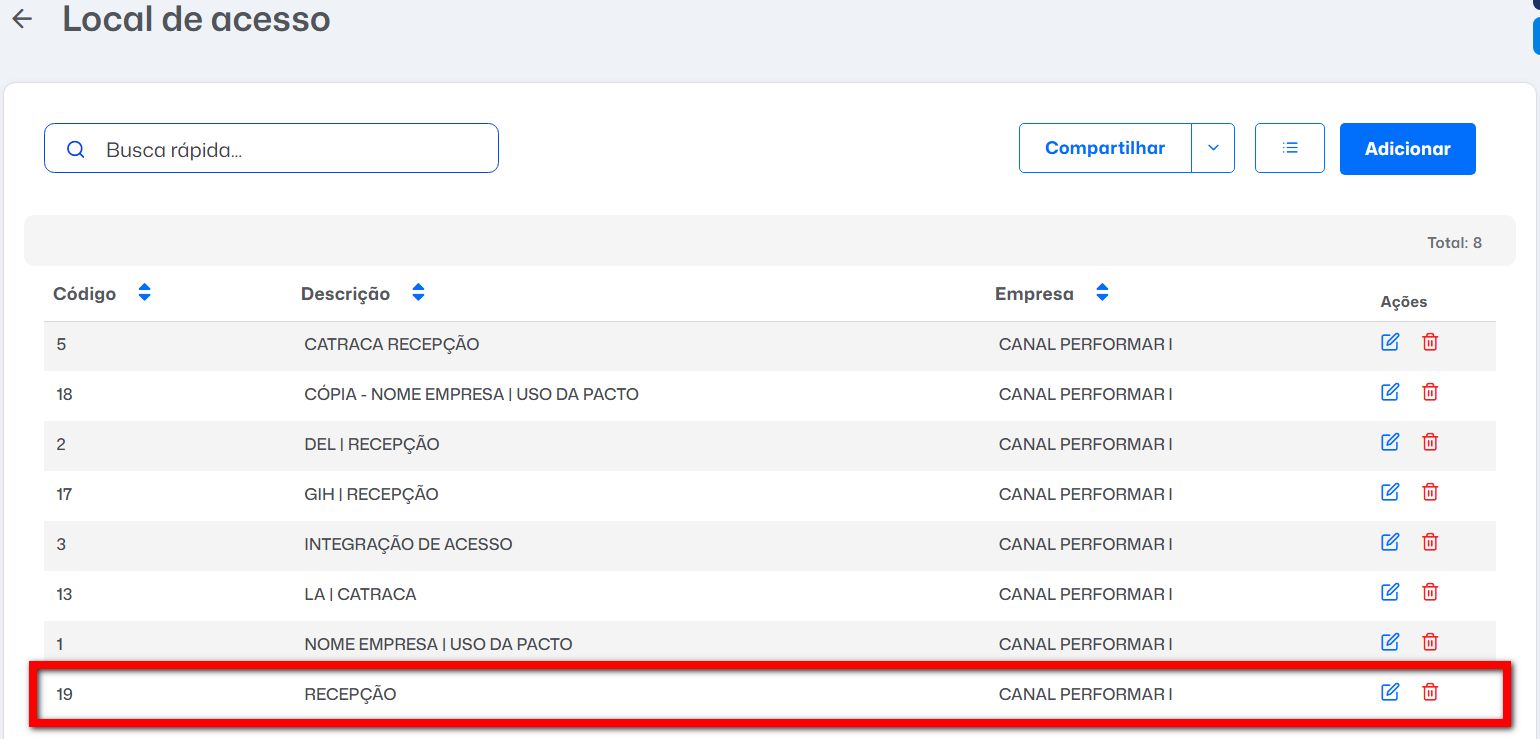Delete the DEL | RECEPÇÃO entry

coord(1430,442)
